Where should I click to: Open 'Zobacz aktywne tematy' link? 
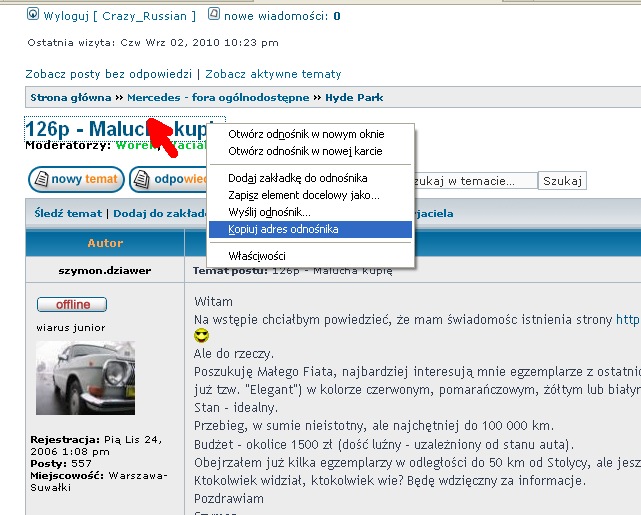273,74
